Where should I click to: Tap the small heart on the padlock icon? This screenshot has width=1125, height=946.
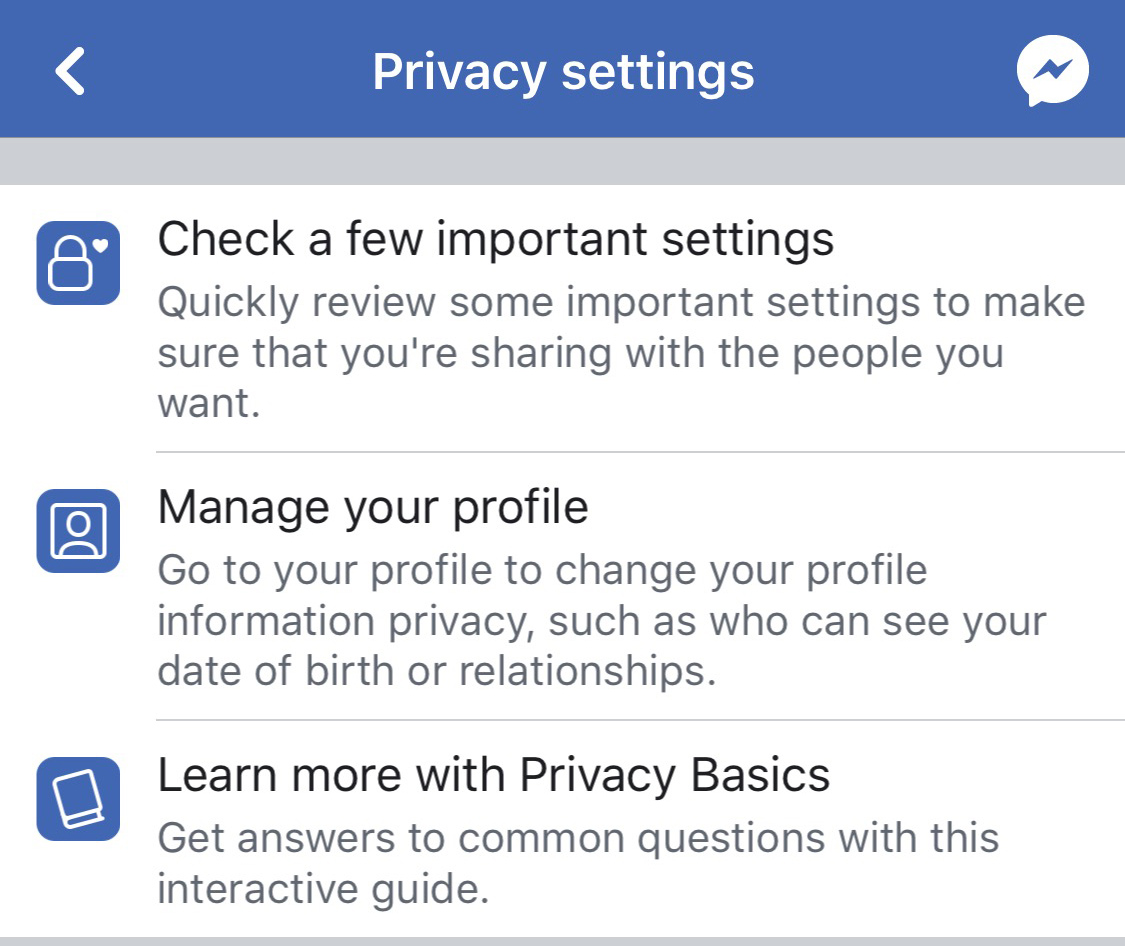pos(100,246)
